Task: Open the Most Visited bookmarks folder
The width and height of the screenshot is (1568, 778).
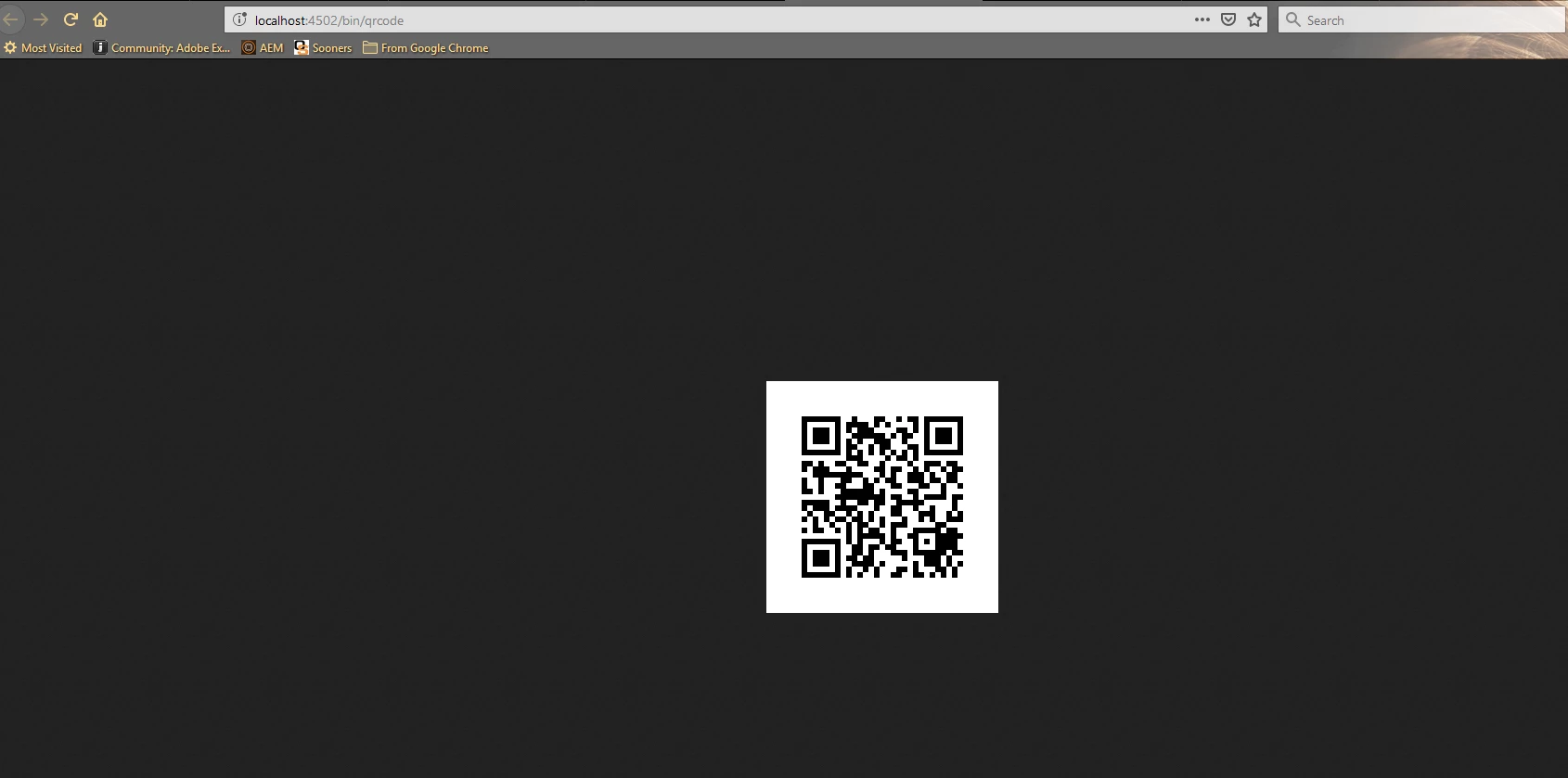Action: pos(43,47)
